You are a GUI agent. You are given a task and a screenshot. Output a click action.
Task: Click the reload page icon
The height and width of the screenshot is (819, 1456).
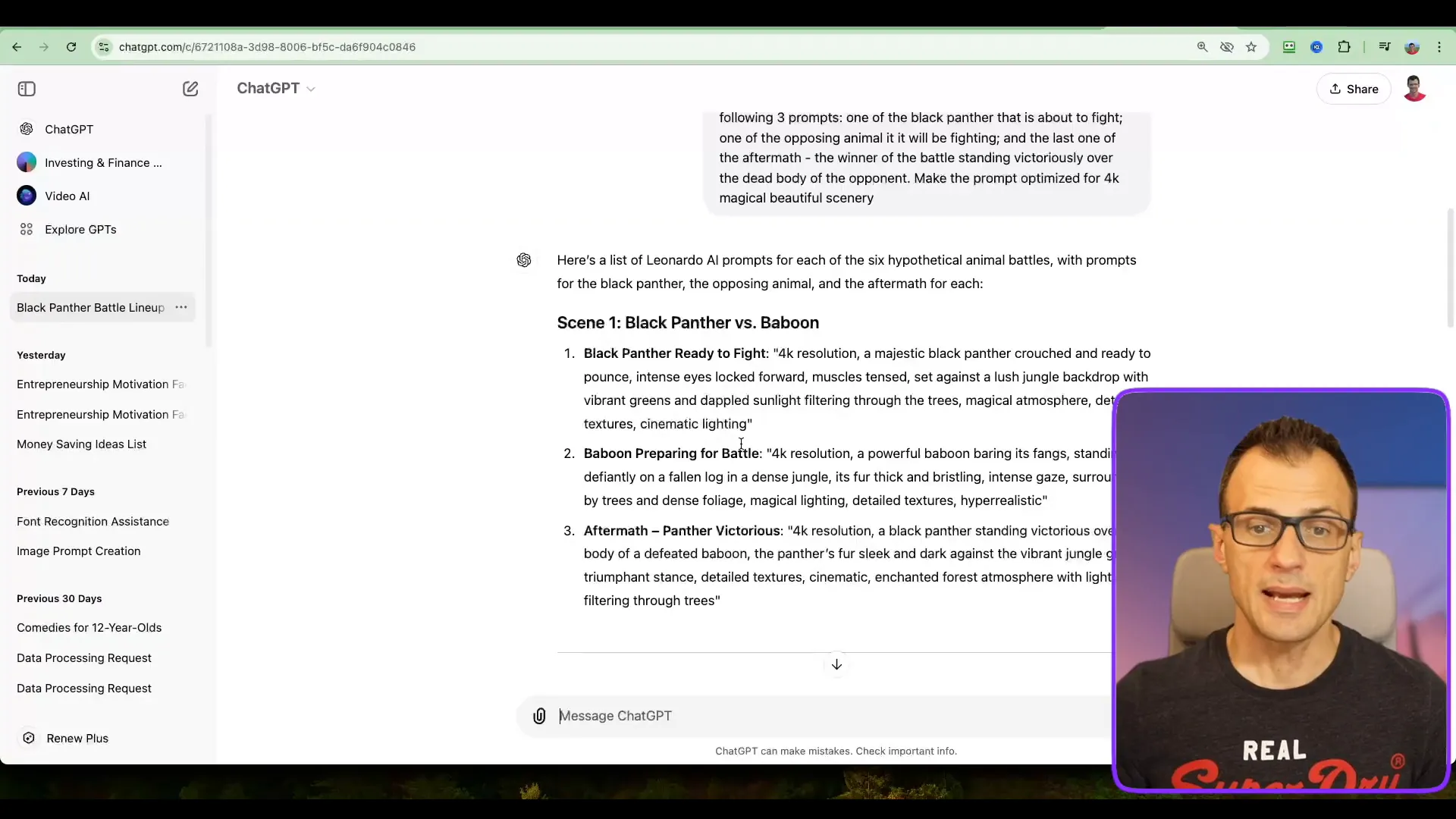[71, 47]
